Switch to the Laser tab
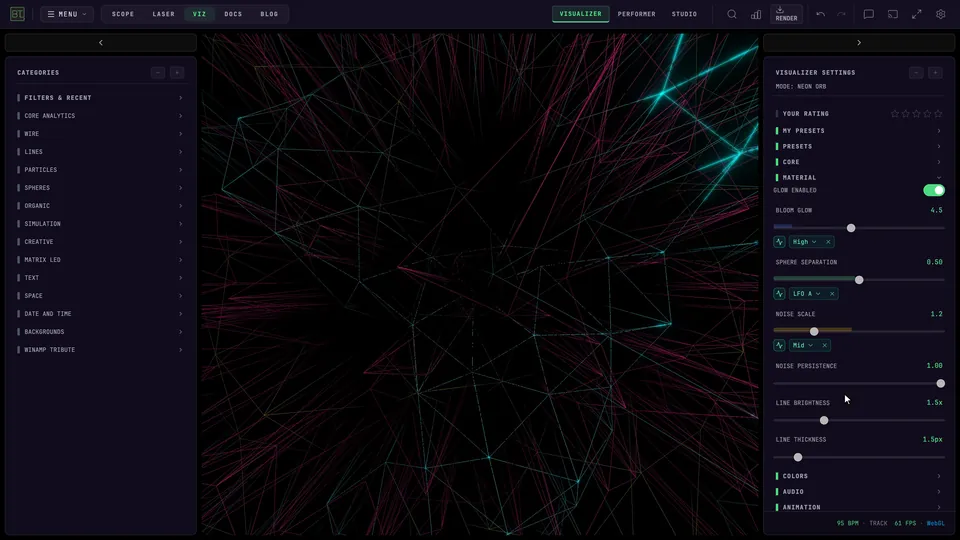The width and height of the screenshot is (960, 540). (x=163, y=14)
